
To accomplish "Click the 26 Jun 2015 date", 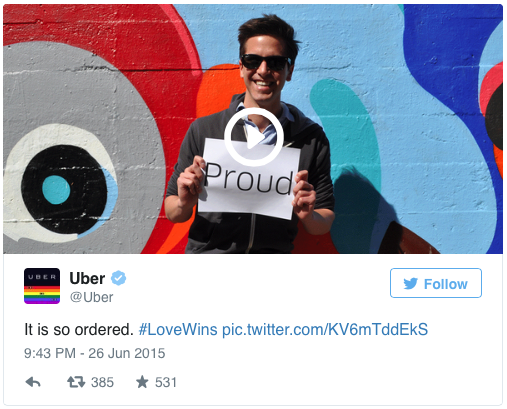I will pos(127,353).
